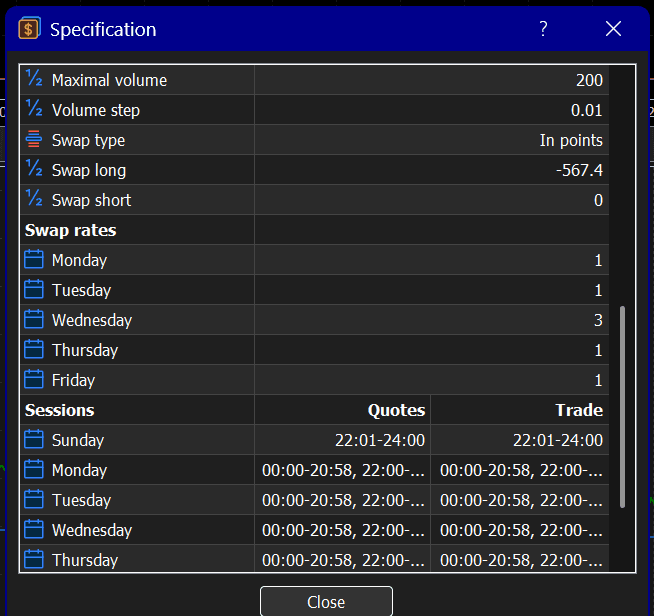Open help with the question mark button
This screenshot has height=616, width=654.
tap(543, 29)
